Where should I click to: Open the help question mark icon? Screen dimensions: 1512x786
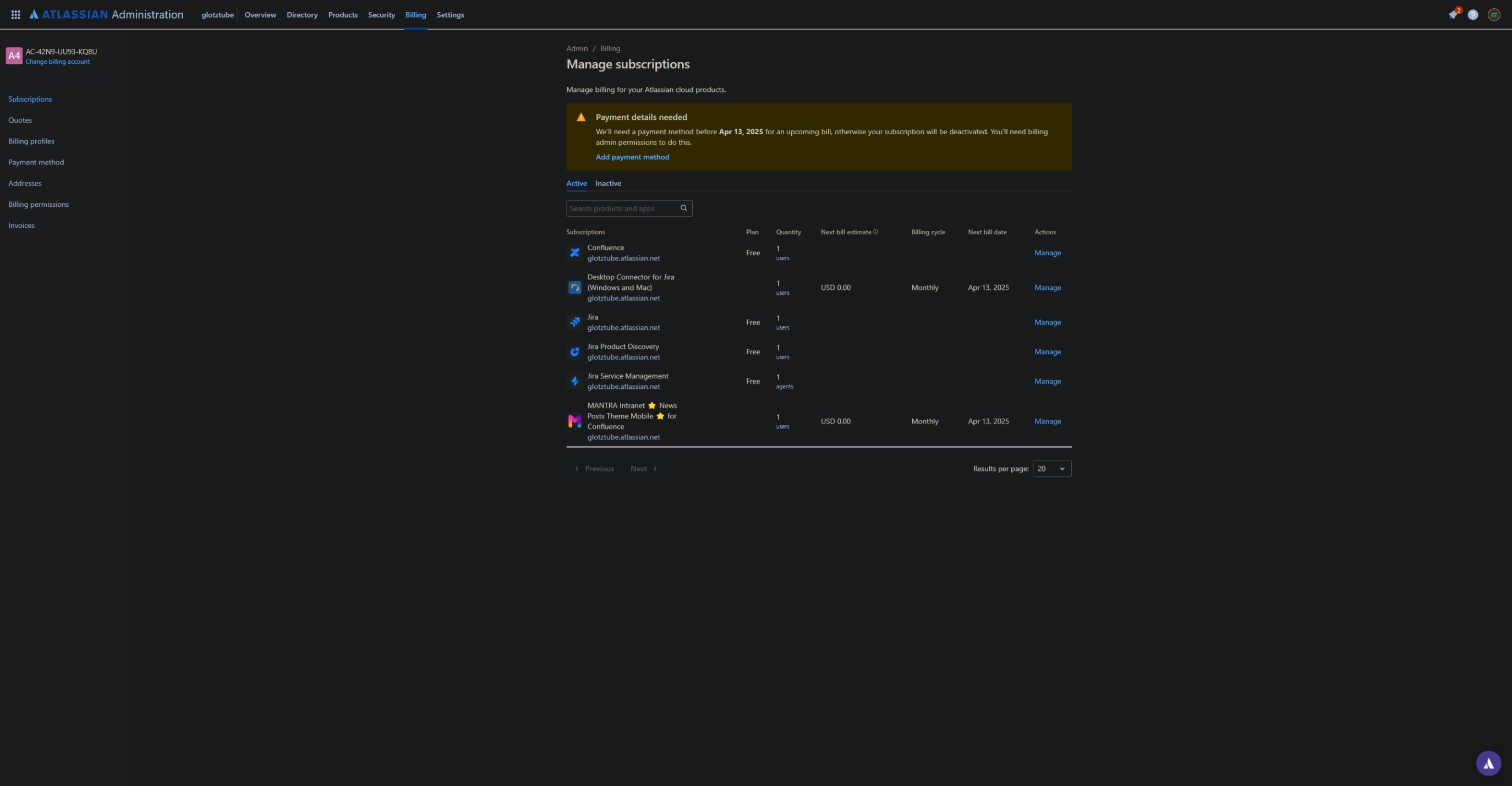pos(1473,15)
